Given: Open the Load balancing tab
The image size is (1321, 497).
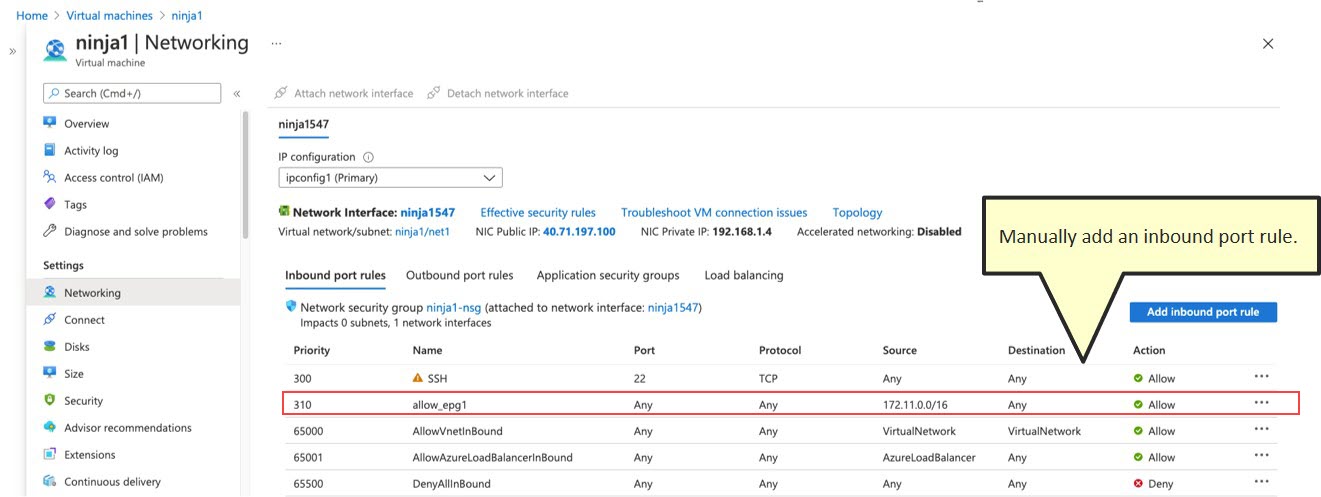Looking at the screenshot, I should tap(744, 275).
